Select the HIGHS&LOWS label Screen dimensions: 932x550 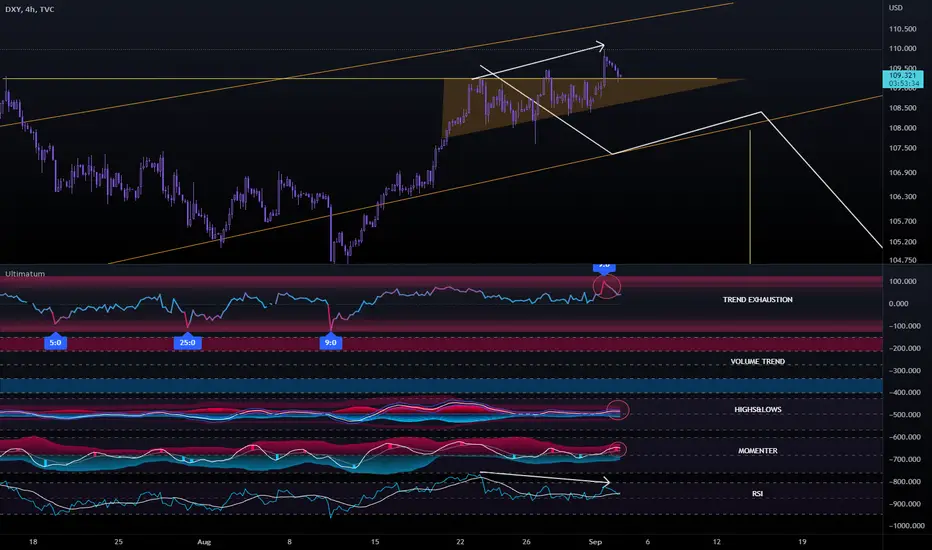757,410
